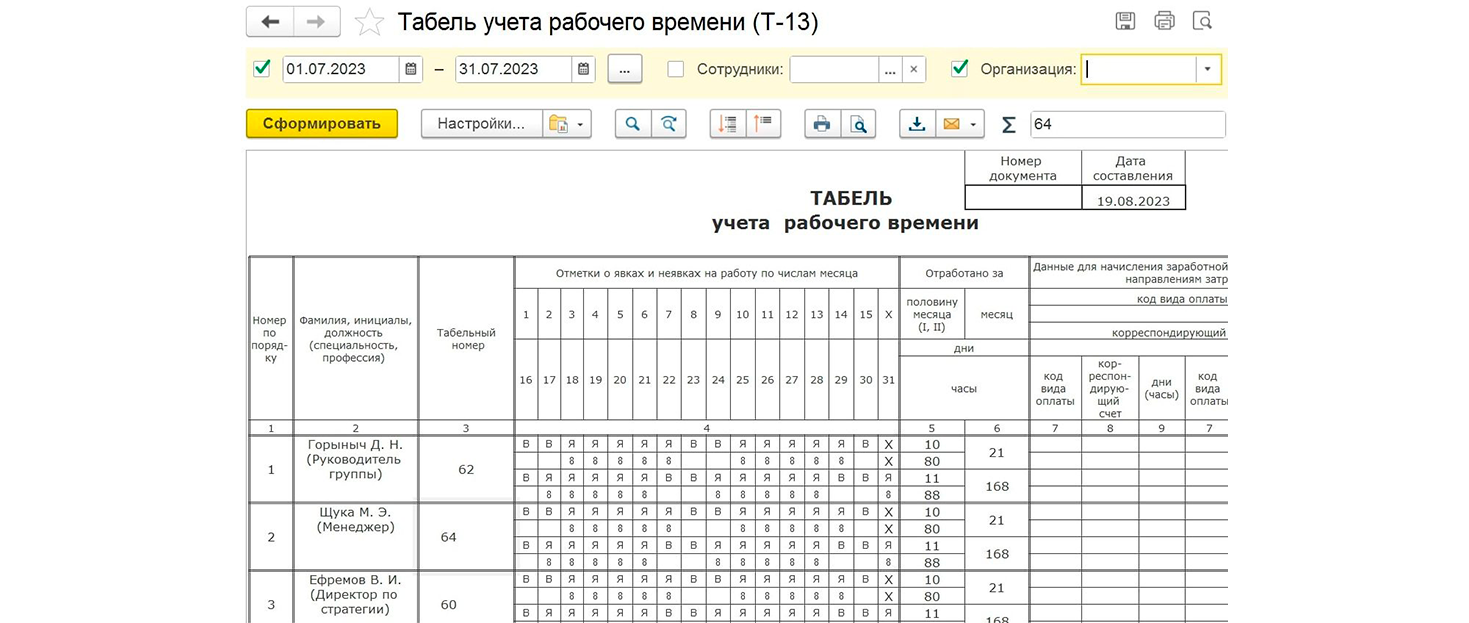Viewport: 1469px width, 623px height.
Task: Go back with the left arrow button
Action: point(269,21)
